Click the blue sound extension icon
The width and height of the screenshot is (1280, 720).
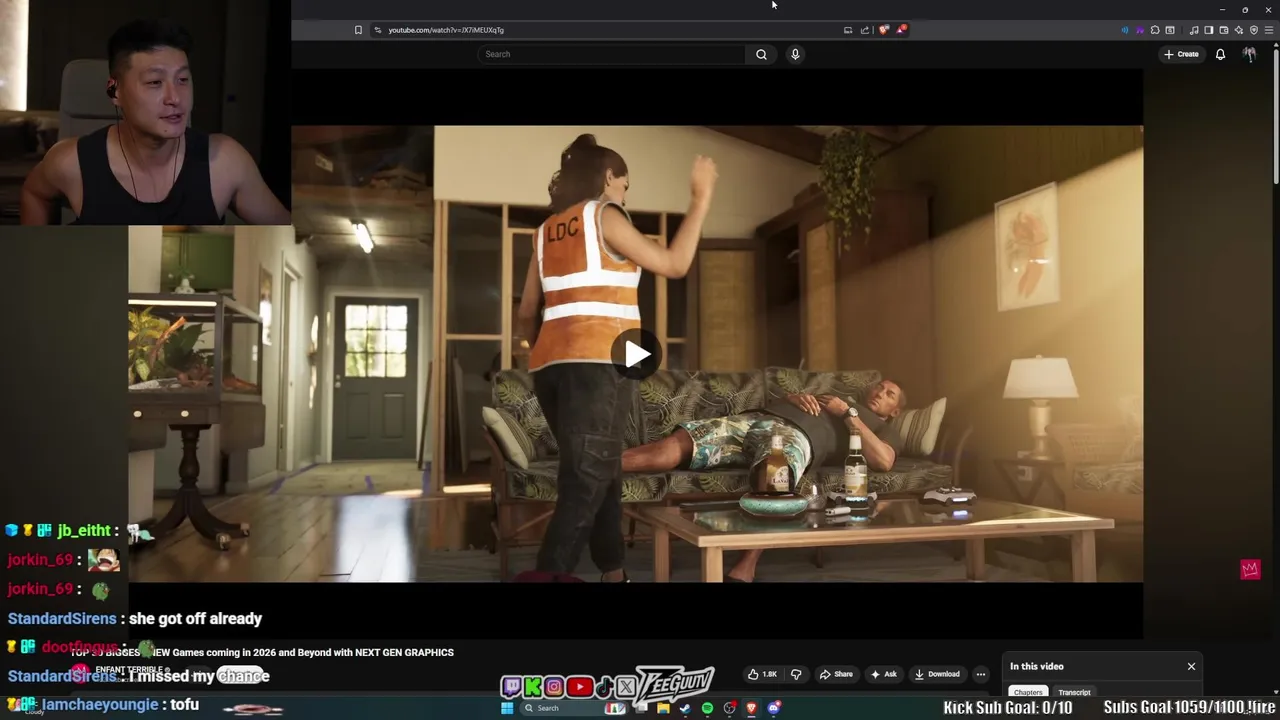tap(1125, 30)
